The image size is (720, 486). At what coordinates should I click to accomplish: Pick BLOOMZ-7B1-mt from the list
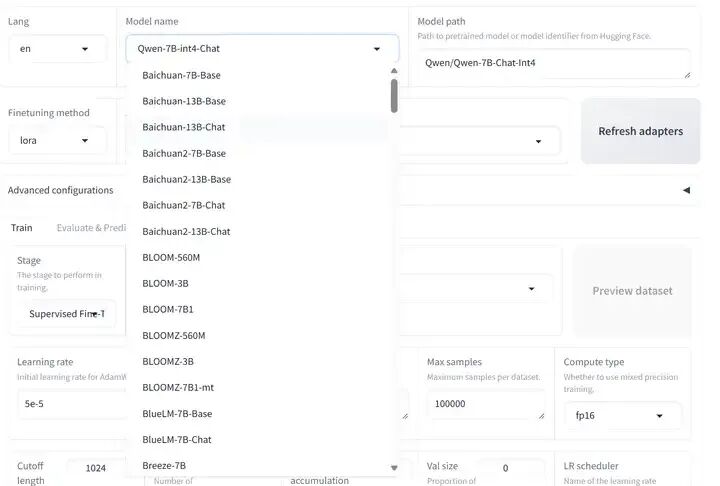coord(176,387)
